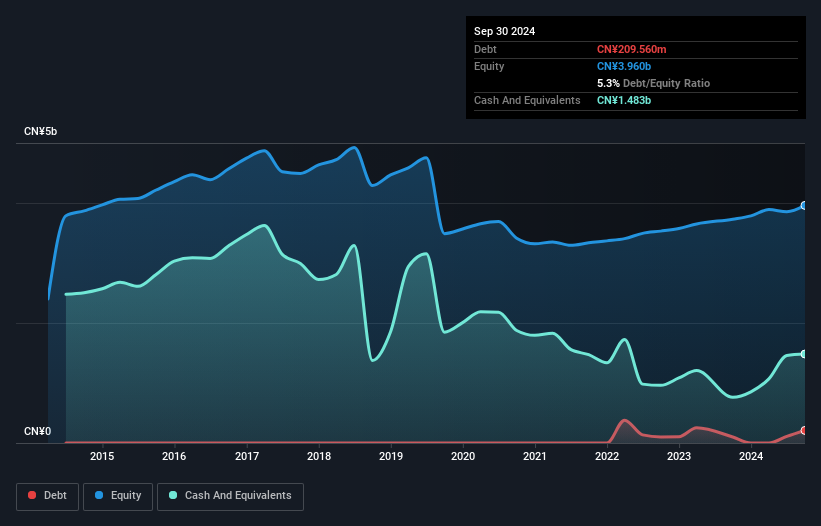Click the red Debt legend dot
Image resolution: width=821 pixels, height=526 pixels.
(32, 495)
